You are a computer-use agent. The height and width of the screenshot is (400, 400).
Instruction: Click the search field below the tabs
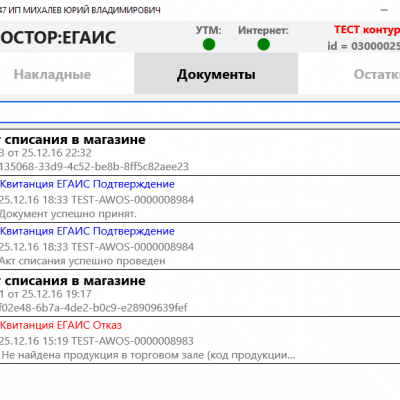pyautogui.click(x=200, y=112)
